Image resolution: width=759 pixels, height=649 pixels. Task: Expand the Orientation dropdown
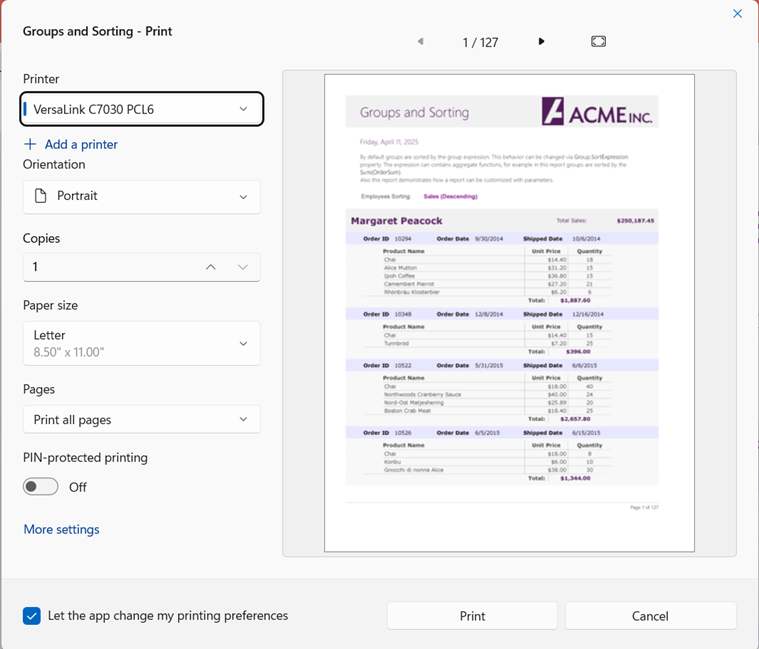point(142,197)
